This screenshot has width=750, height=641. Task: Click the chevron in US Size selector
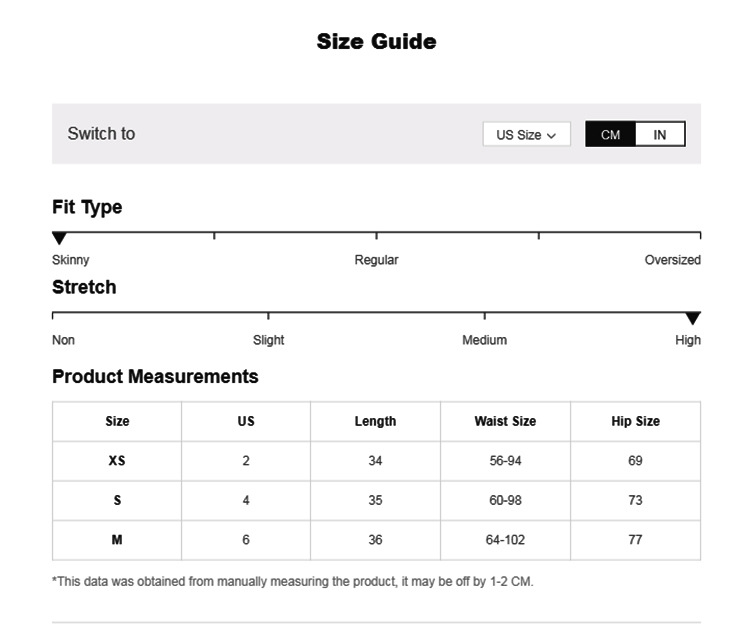tap(552, 136)
